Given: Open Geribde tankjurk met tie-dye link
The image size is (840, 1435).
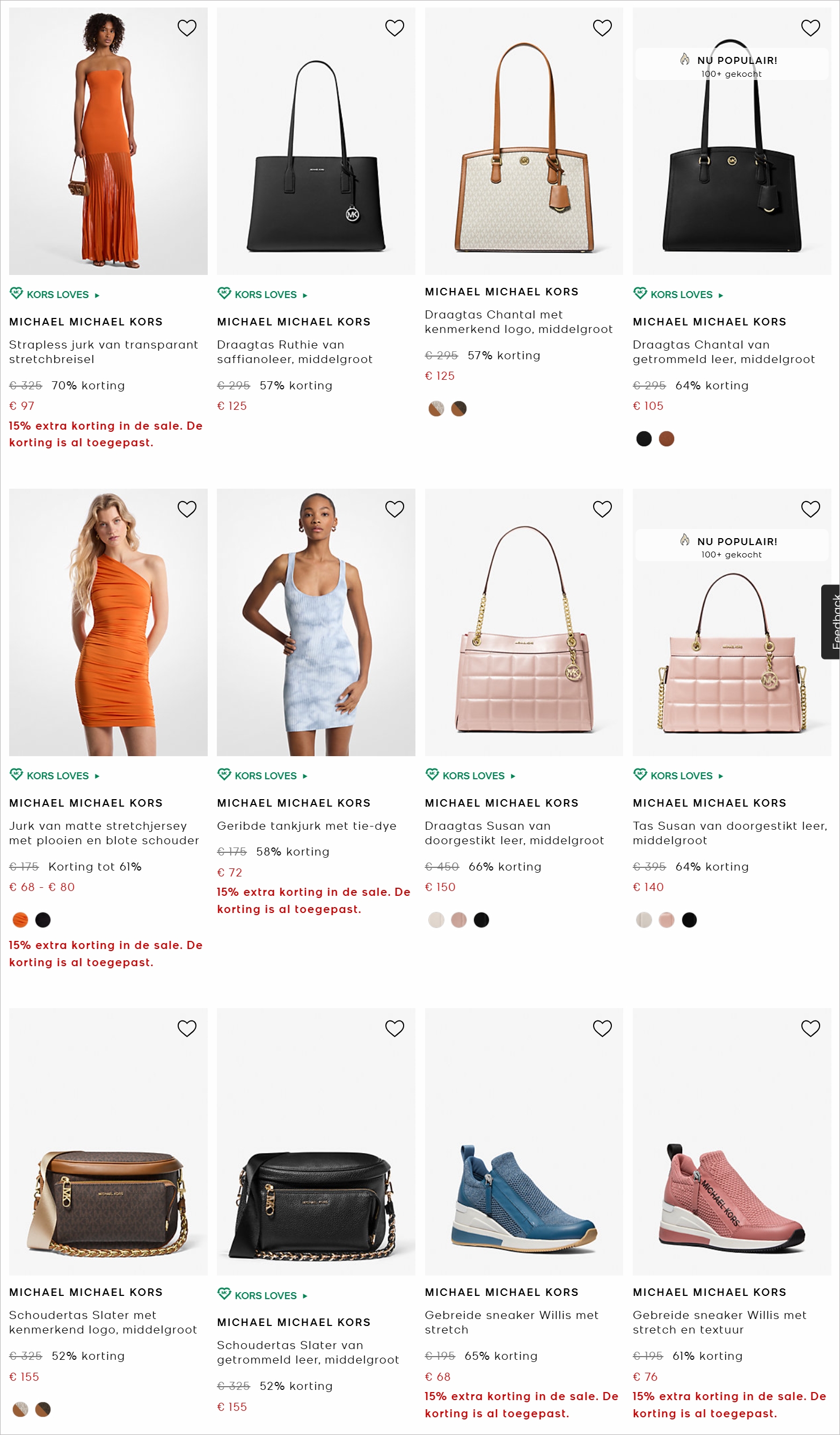Looking at the screenshot, I should click(307, 825).
